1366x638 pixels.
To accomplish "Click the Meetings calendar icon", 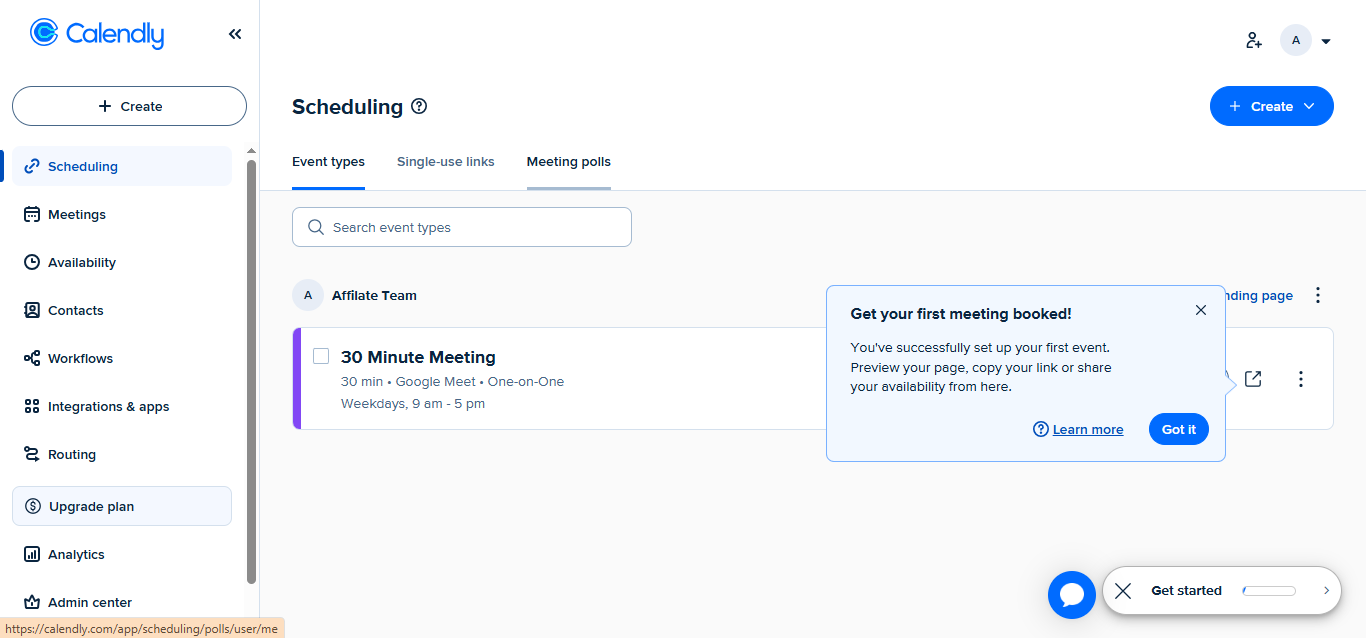I will point(32,214).
